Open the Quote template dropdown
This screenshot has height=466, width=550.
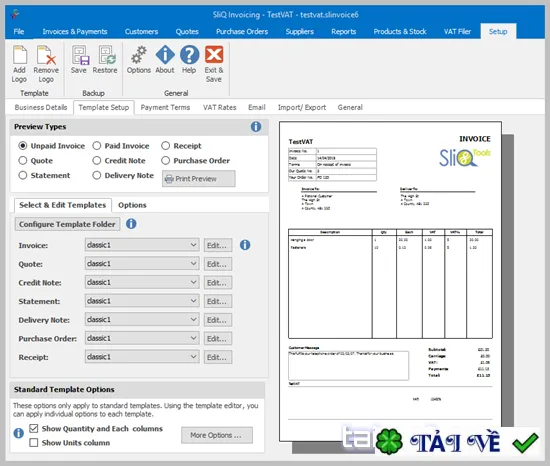142,263
